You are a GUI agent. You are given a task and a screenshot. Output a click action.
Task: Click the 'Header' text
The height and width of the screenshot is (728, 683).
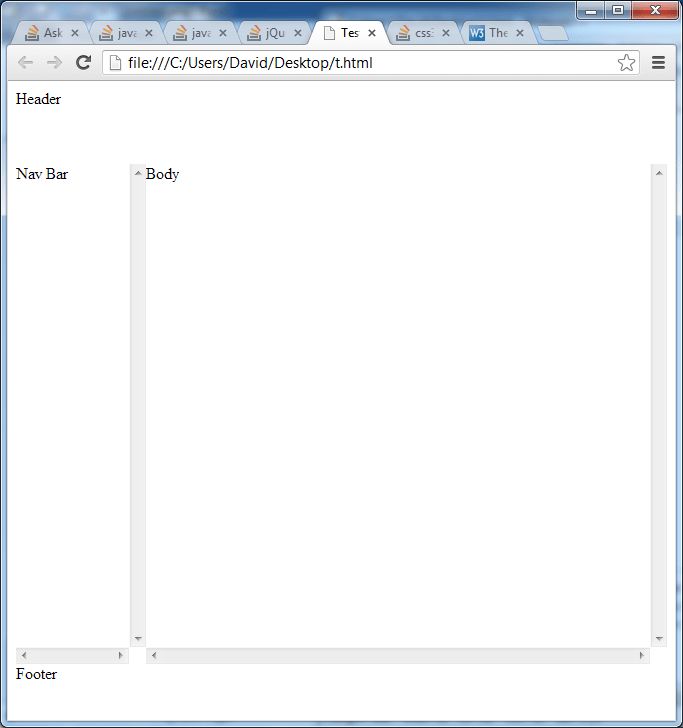point(38,99)
